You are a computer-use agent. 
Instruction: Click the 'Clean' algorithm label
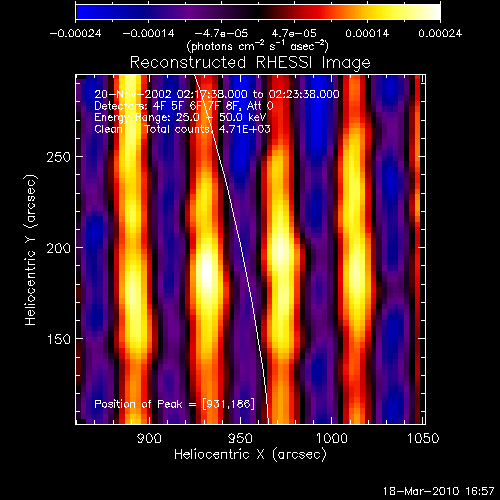click(108, 129)
